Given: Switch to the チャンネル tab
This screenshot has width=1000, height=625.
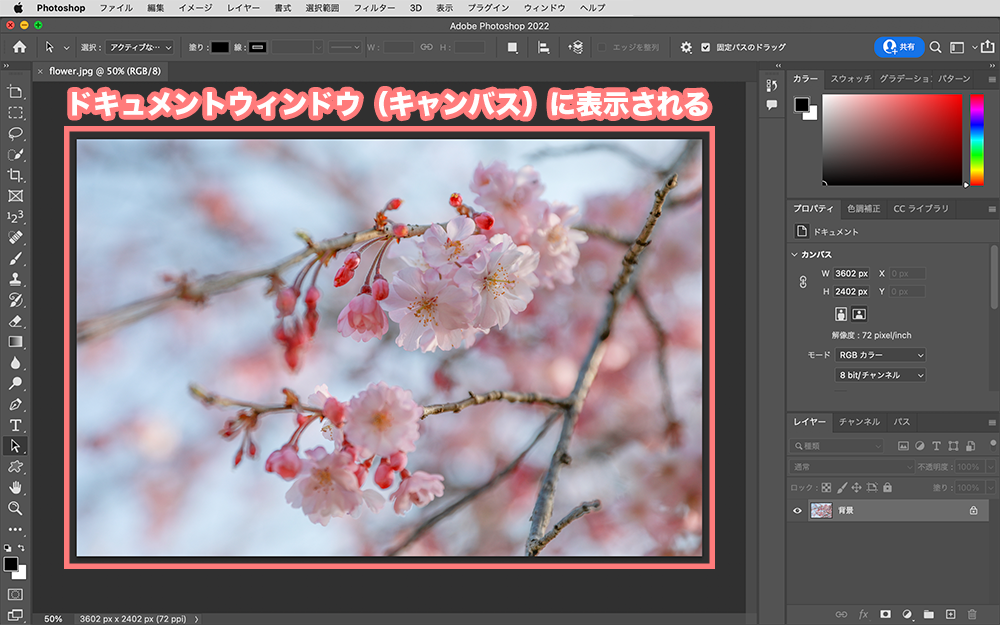Looking at the screenshot, I should (859, 422).
